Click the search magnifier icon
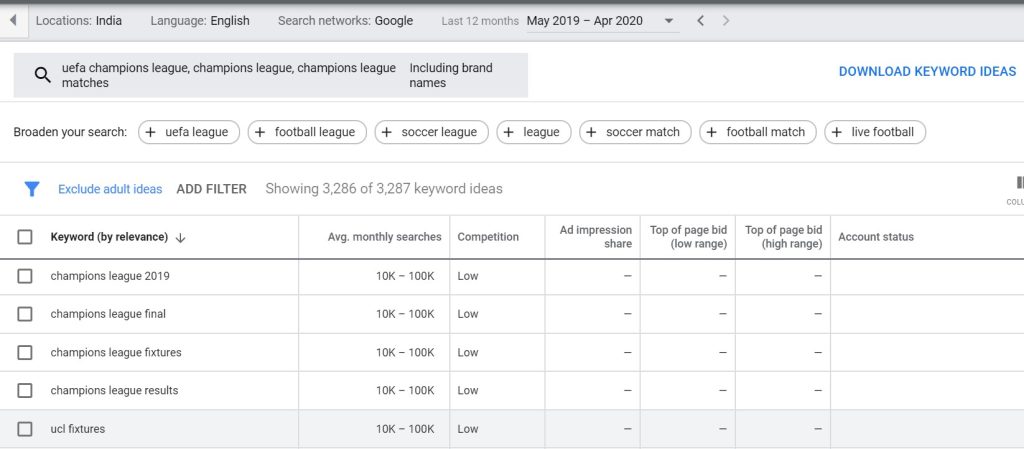The height and width of the screenshot is (449, 1024). tap(42, 75)
